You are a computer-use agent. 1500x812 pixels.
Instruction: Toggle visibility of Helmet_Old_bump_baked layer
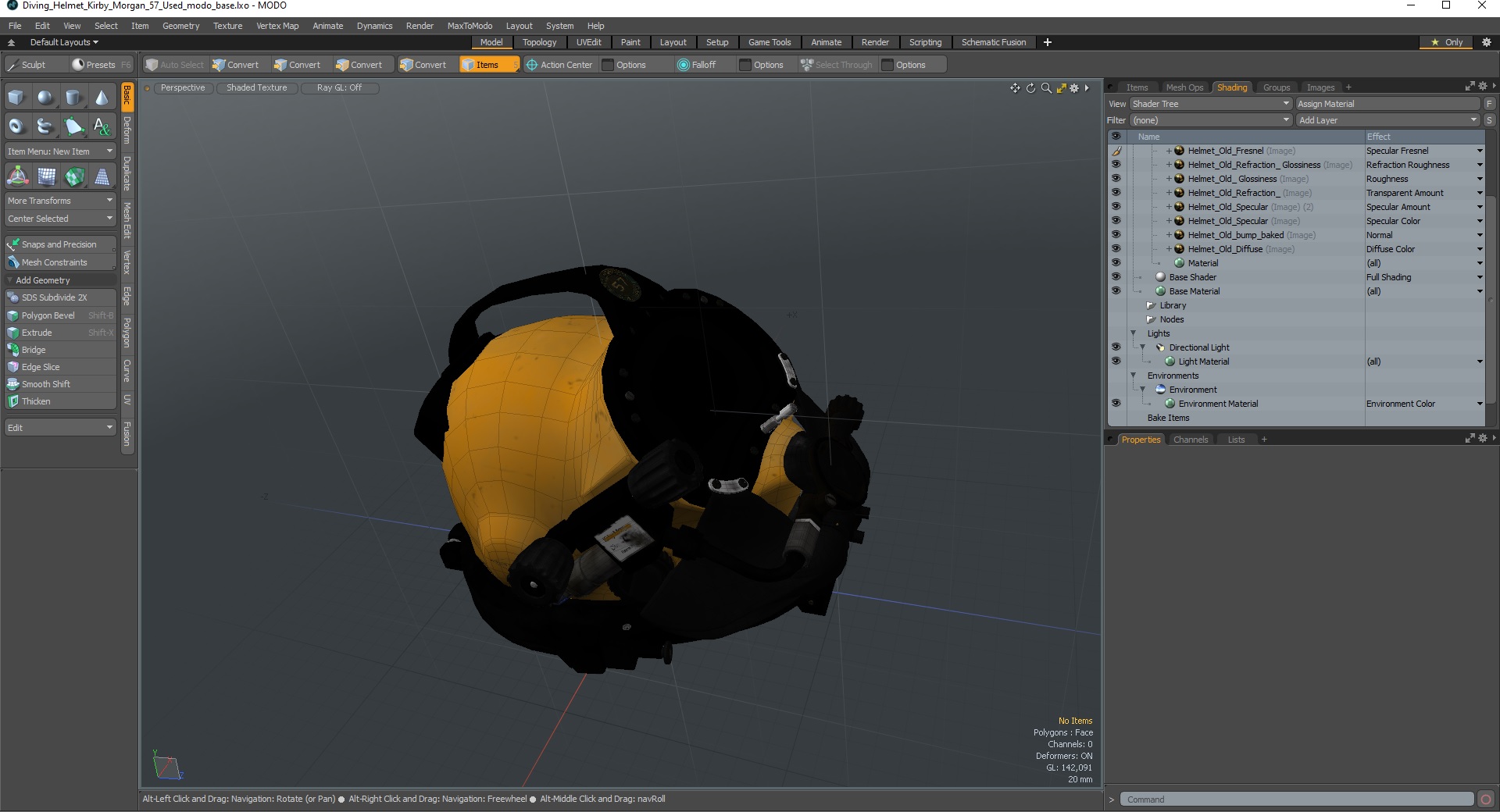coord(1116,235)
